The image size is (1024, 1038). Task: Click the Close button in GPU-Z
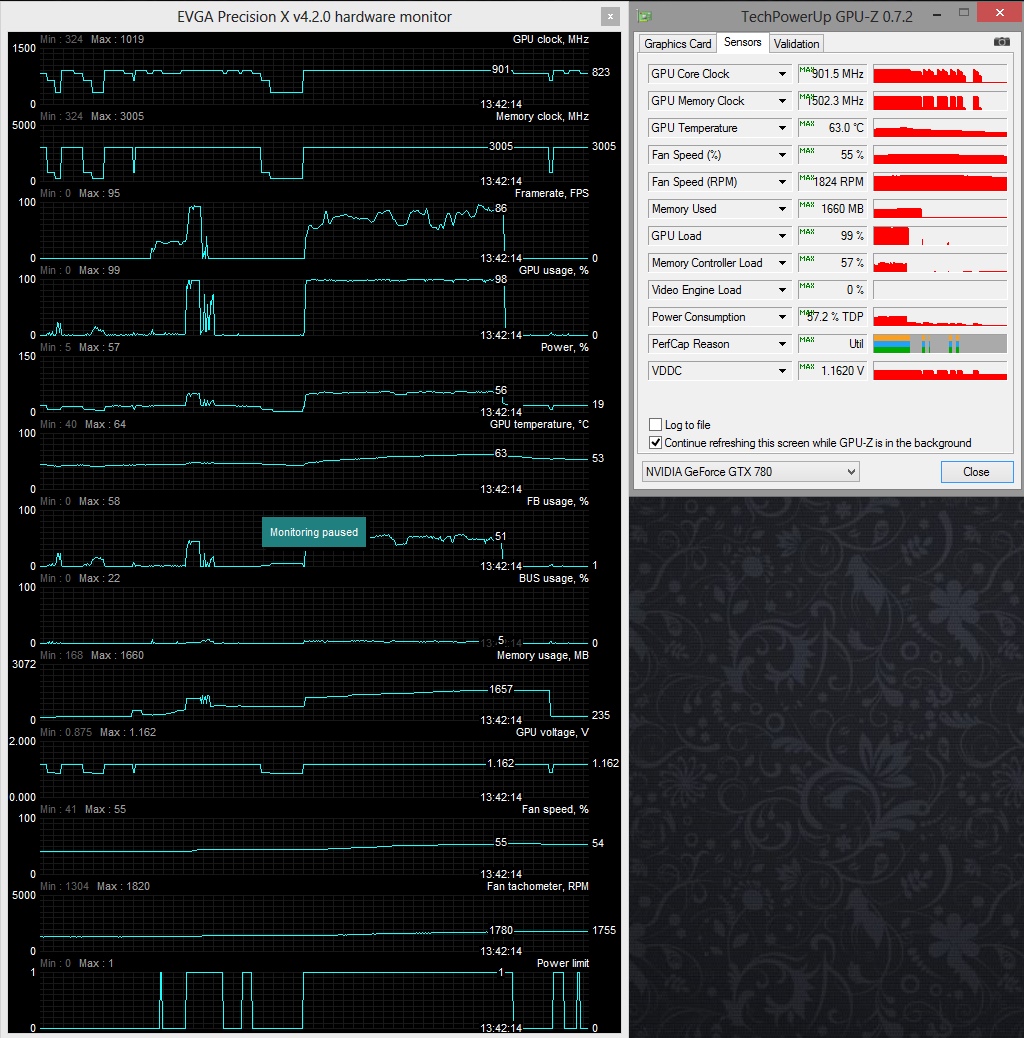point(977,471)
